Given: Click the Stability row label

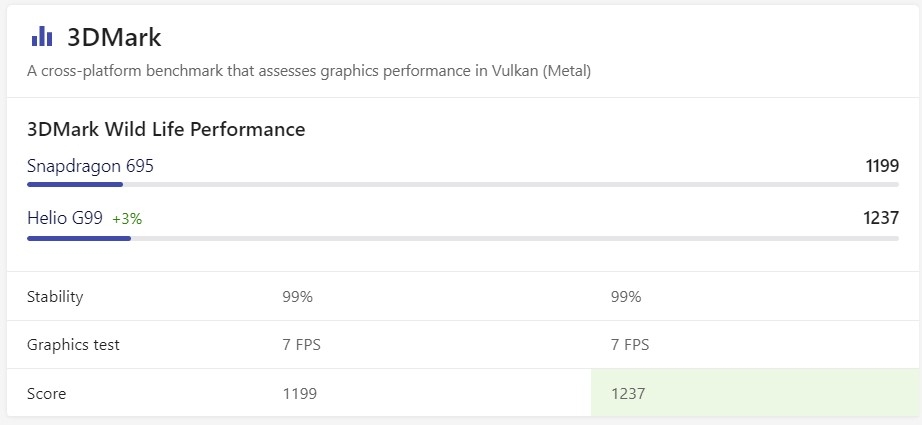Looking at the screenshot, I should (55, 297).
